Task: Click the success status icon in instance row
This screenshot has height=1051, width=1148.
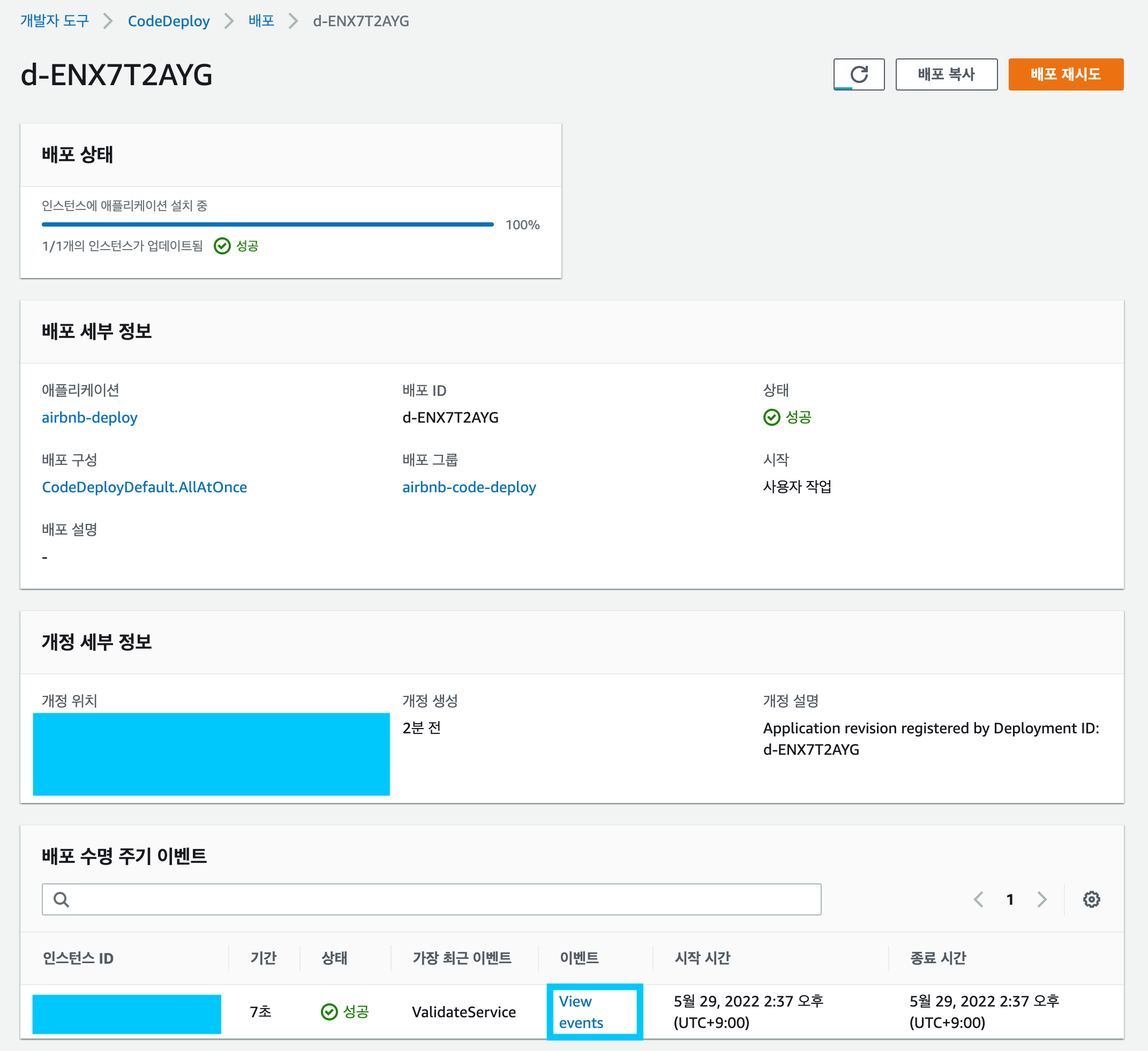Action: tap(329, 1011)
